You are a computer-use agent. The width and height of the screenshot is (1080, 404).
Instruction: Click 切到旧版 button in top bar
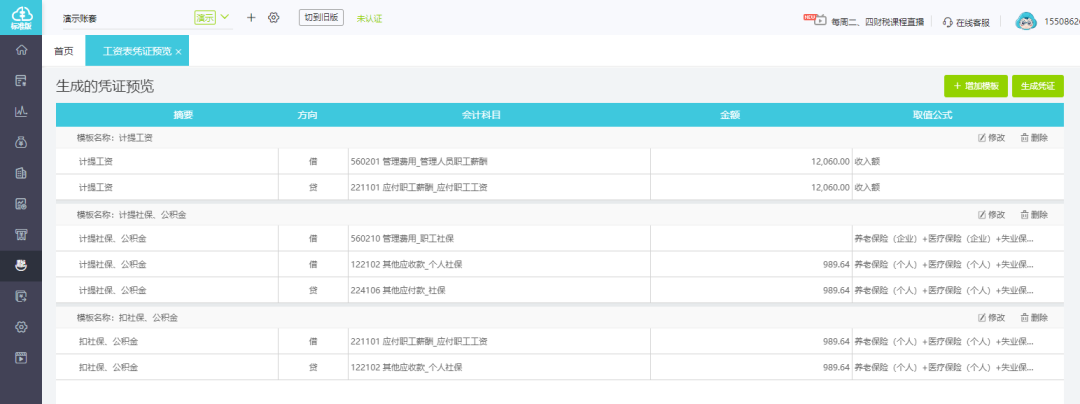(321, 18)
